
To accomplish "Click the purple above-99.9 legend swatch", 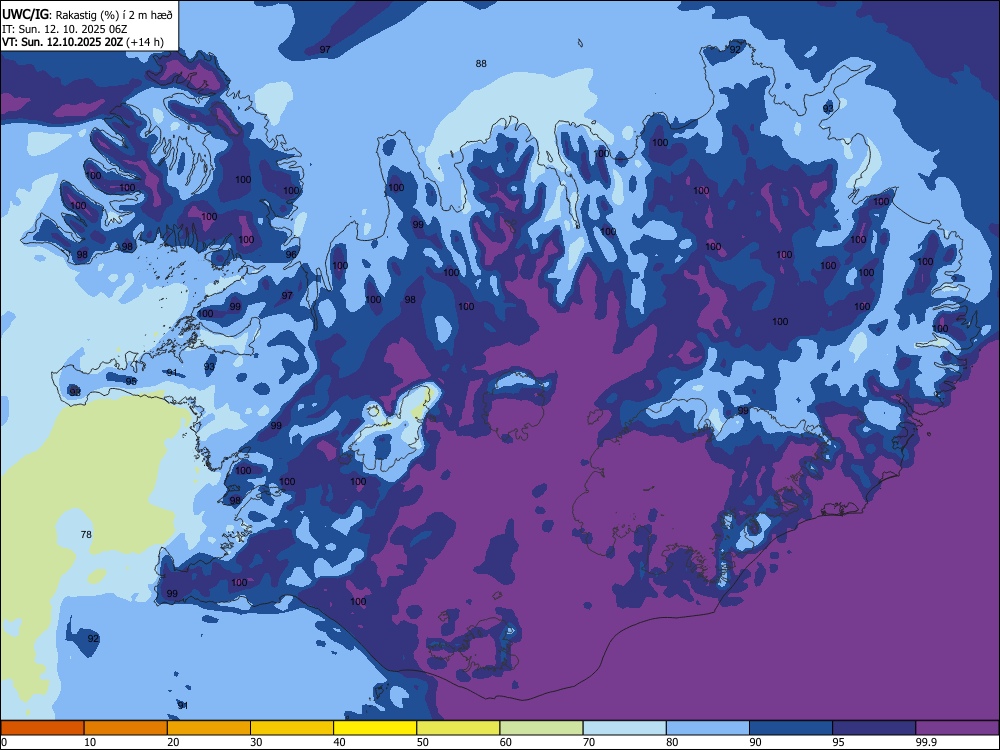I will click(957, 728).
